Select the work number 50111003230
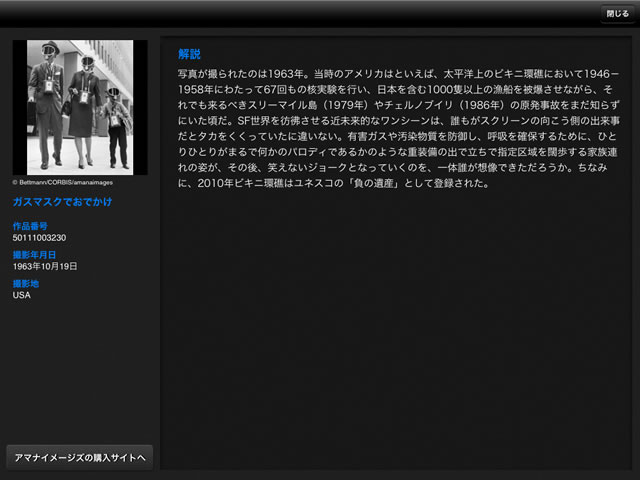Viewport: 640px width, 480px height. click(39, 238)
